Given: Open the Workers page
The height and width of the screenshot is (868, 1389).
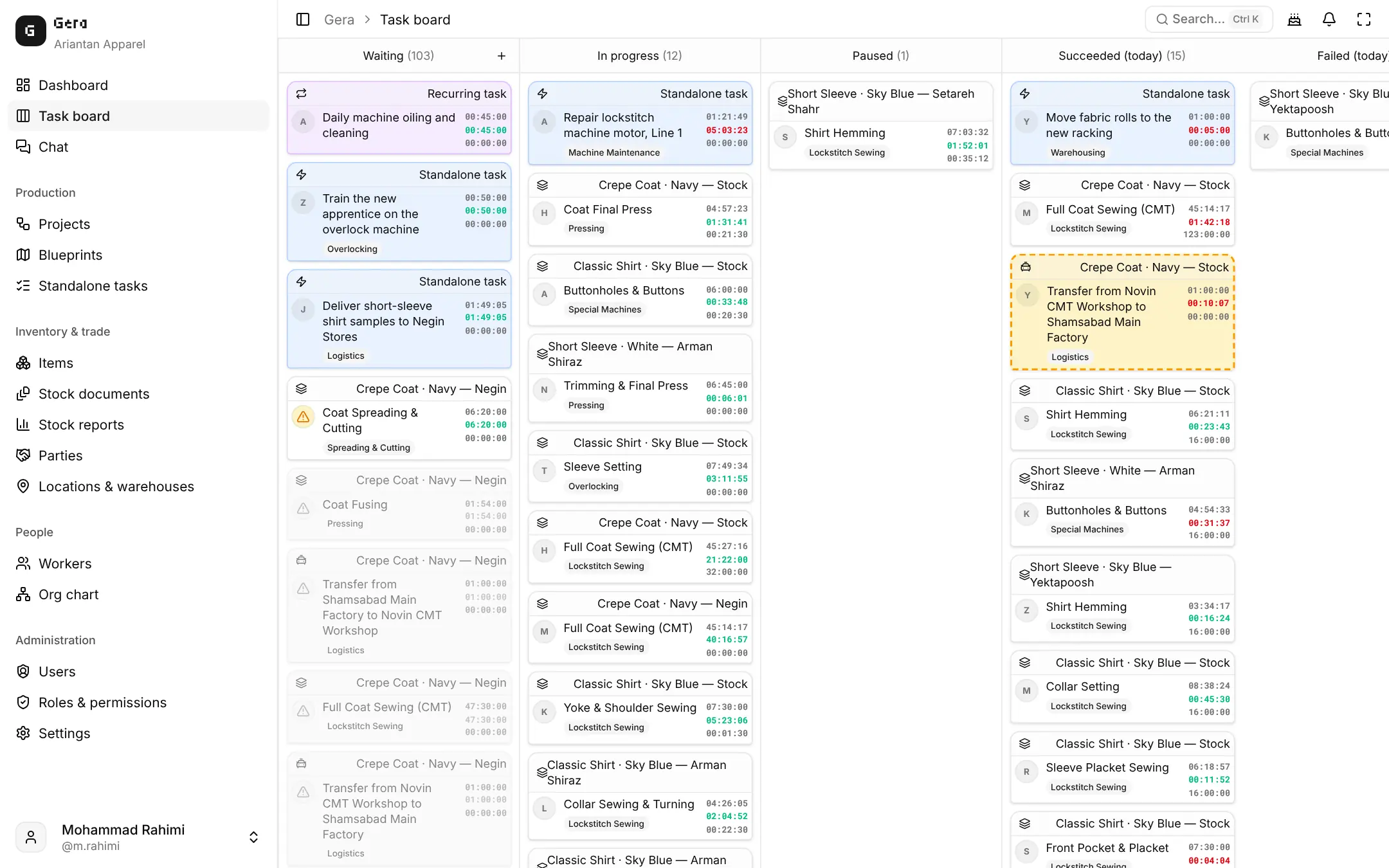Looking at the screenshot, I should pyautogui.click(x=139, y=563).
